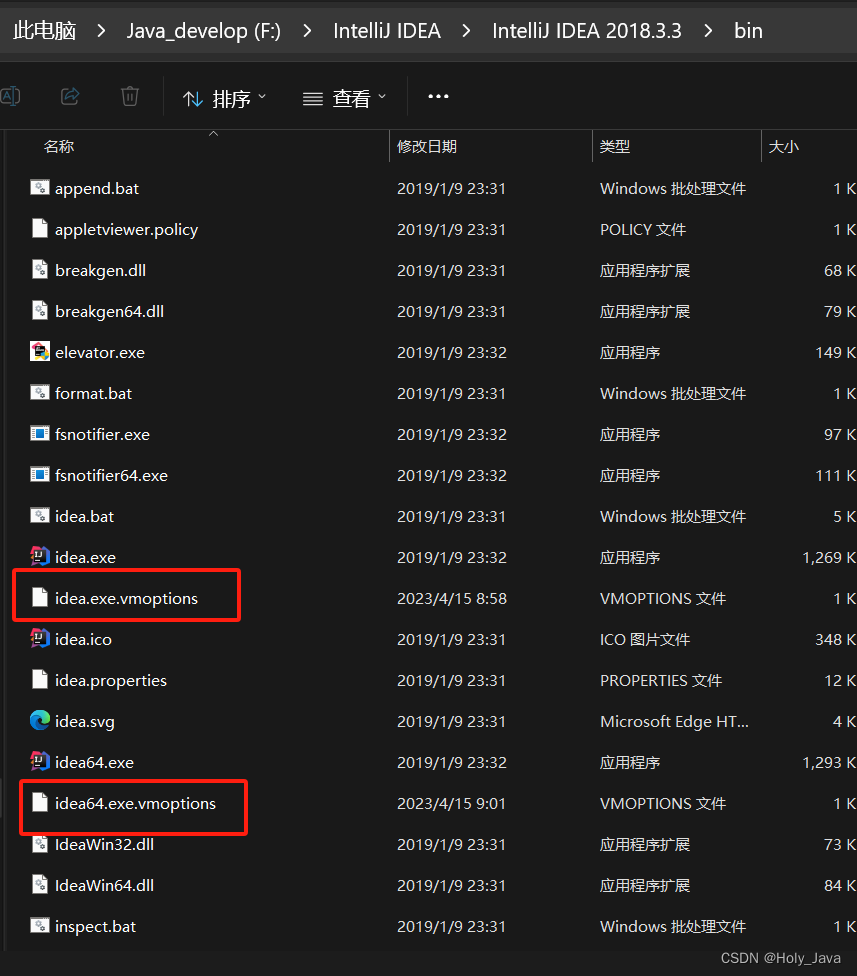This screenshot has width=857, height=976.
Task: Click size 1,269 K of idea.exe
Action: (829, 557)
